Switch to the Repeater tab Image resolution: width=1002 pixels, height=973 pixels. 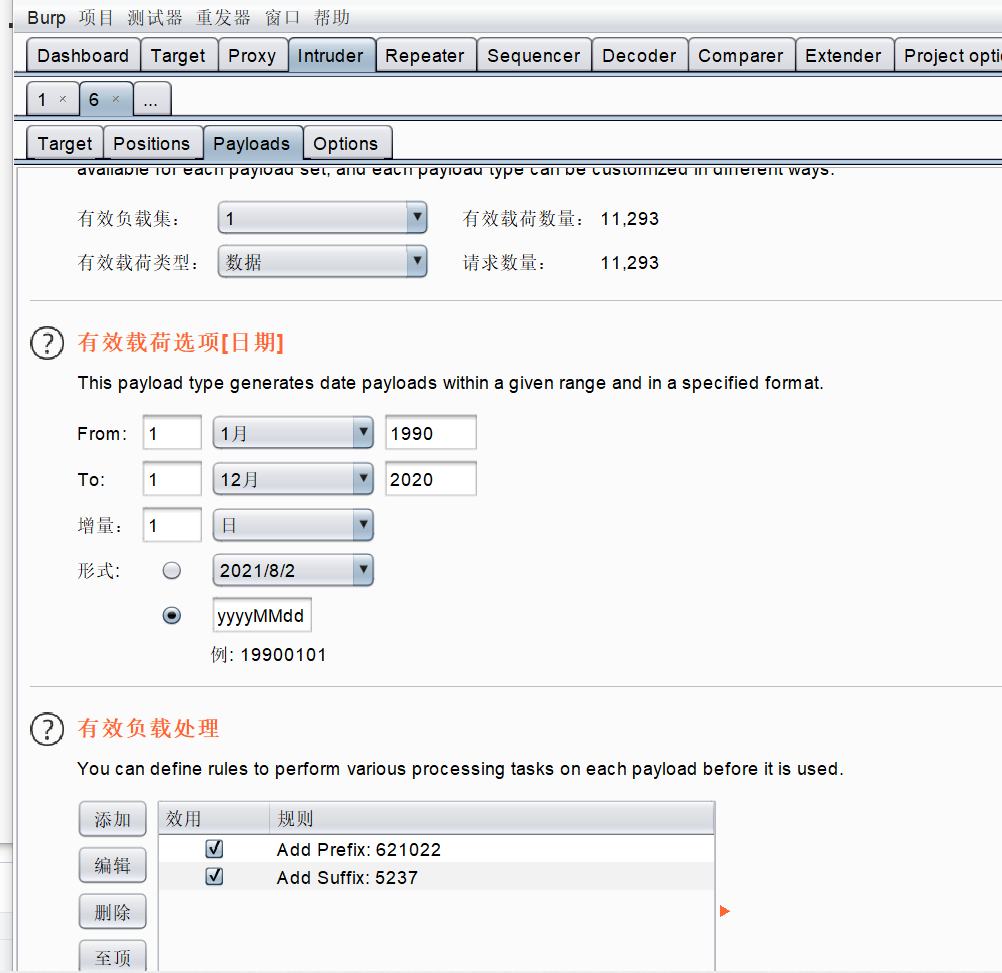(x=425, y=56)
